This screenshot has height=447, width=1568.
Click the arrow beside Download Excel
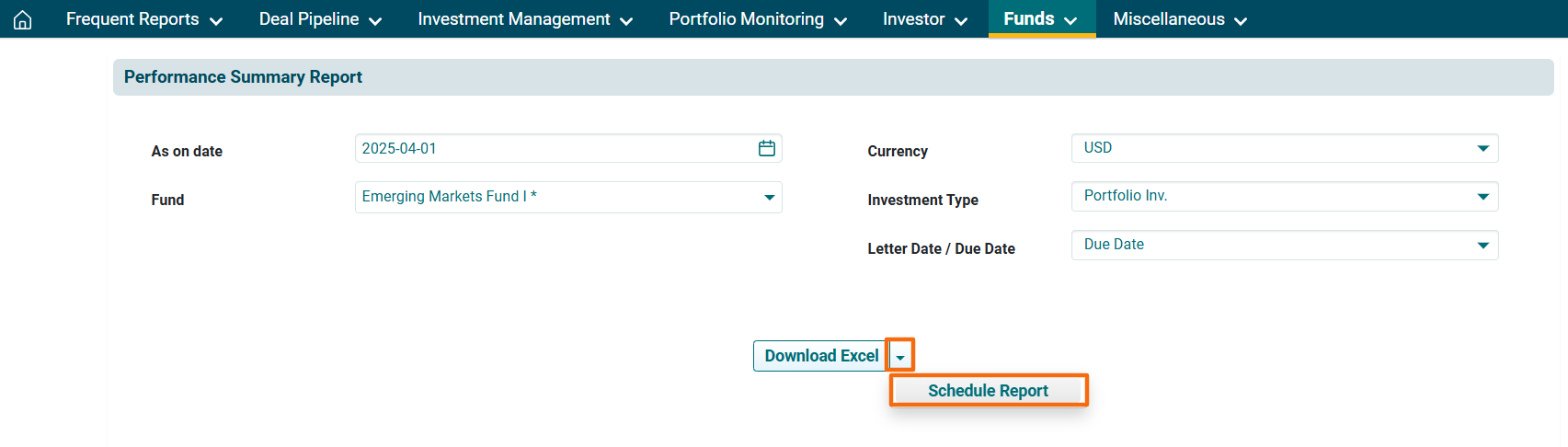click(900, 356)
